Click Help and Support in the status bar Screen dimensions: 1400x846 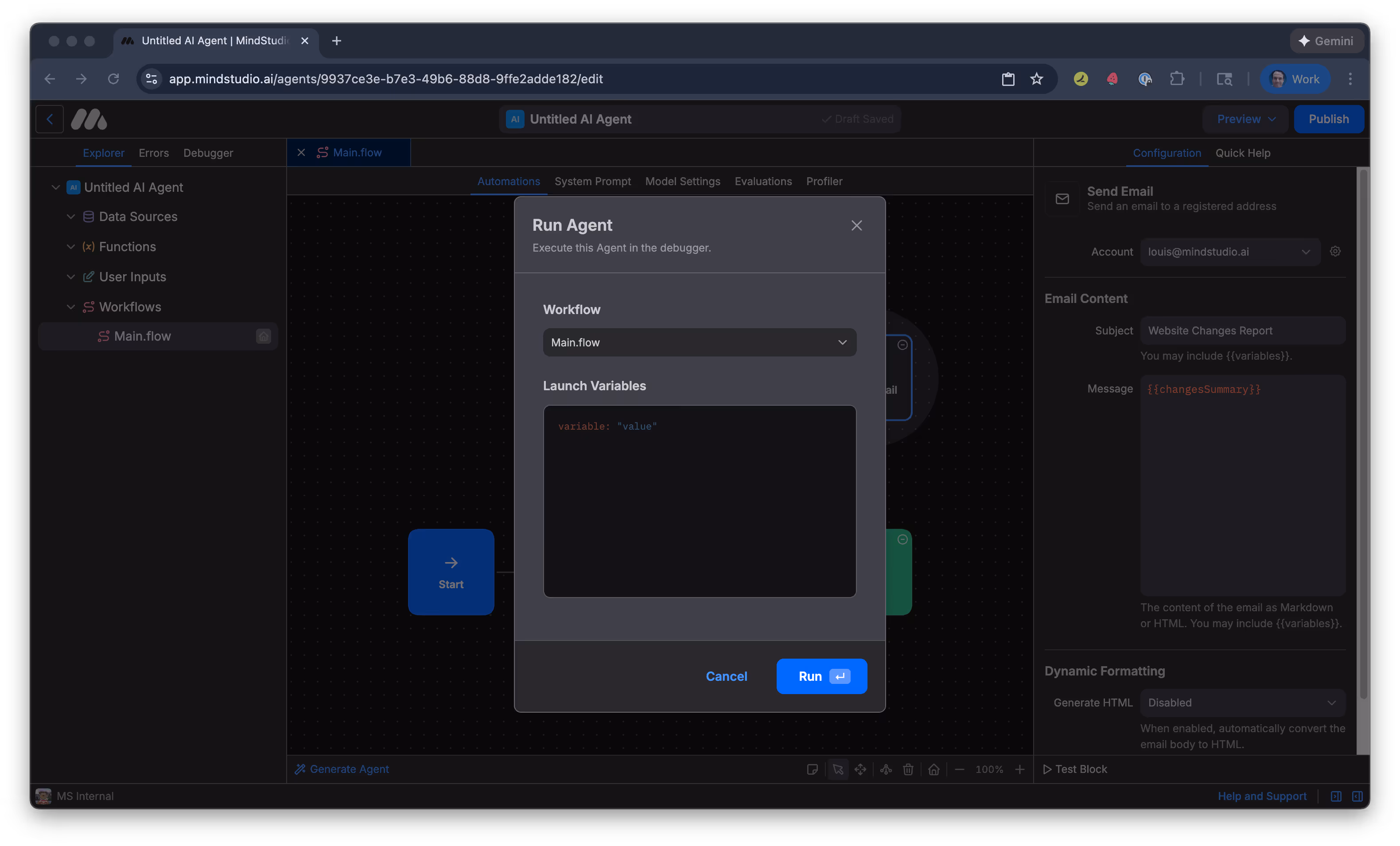click(1262, 796)
